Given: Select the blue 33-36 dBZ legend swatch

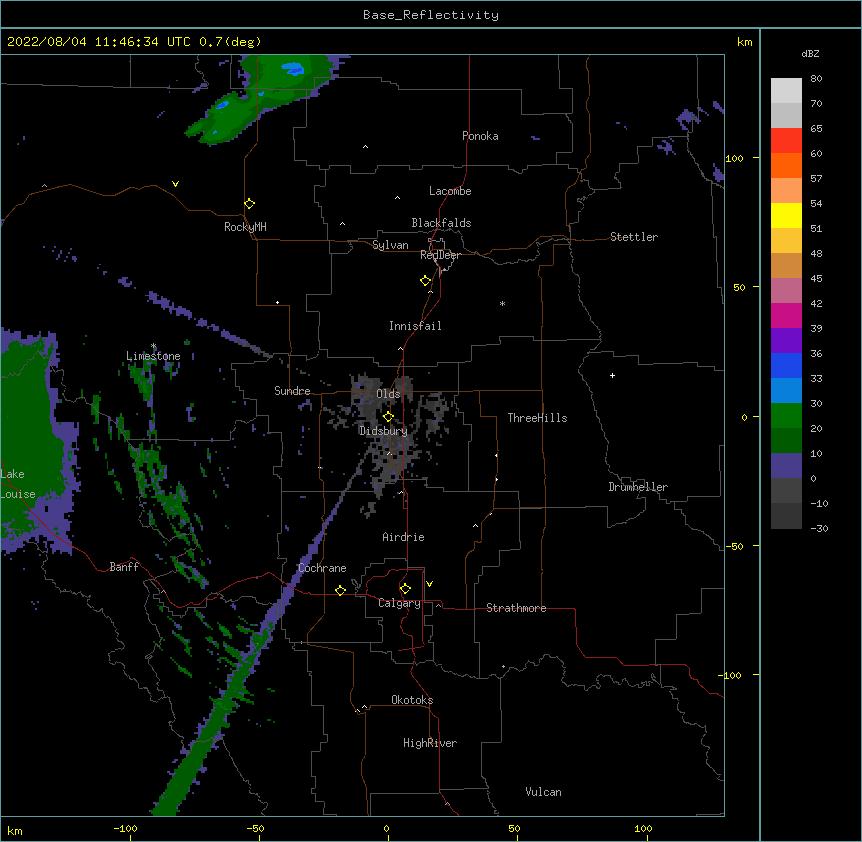Looking at the screenshot, I should (786, 365).
